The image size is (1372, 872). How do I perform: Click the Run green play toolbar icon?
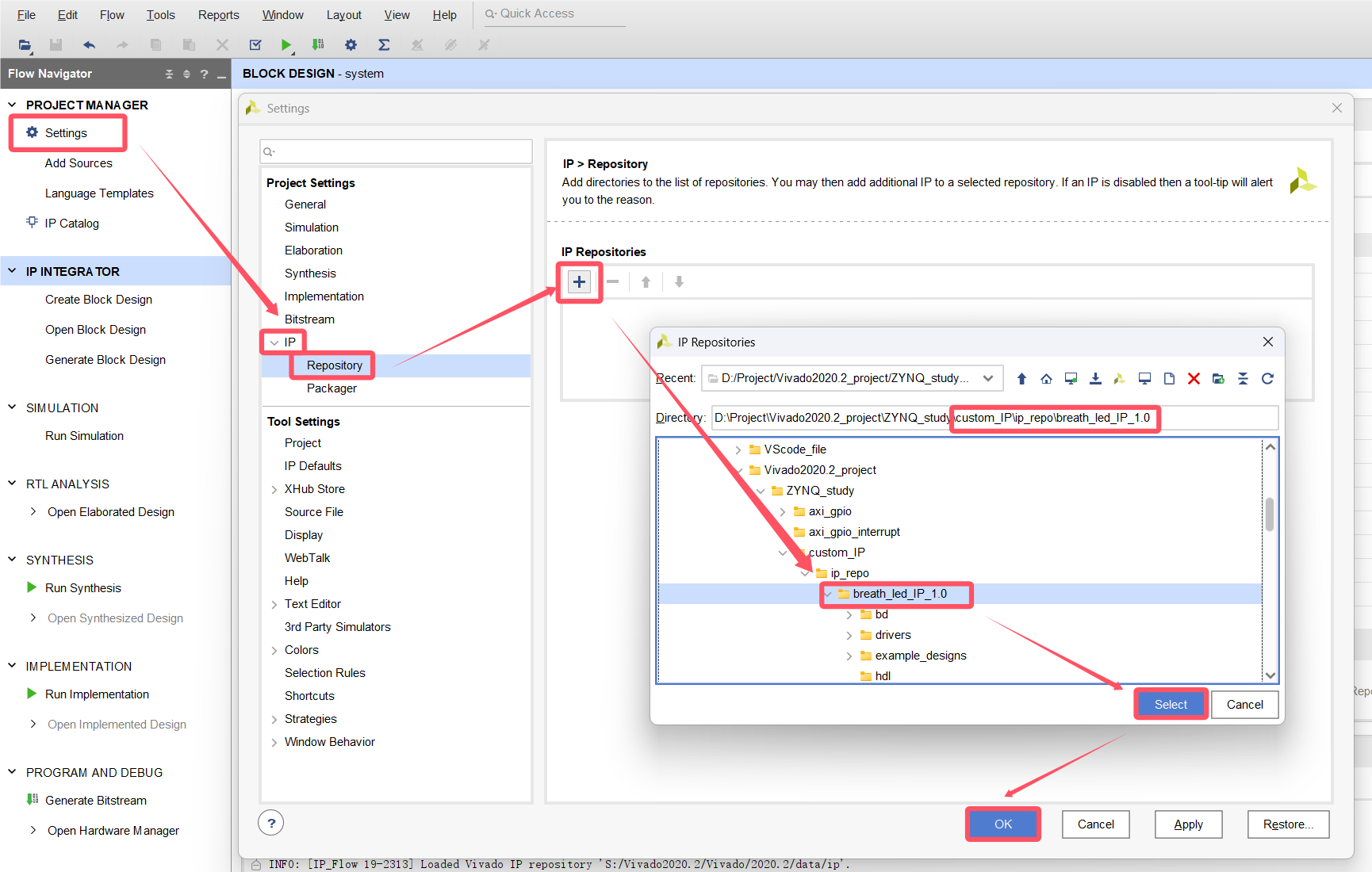[286, 45]
